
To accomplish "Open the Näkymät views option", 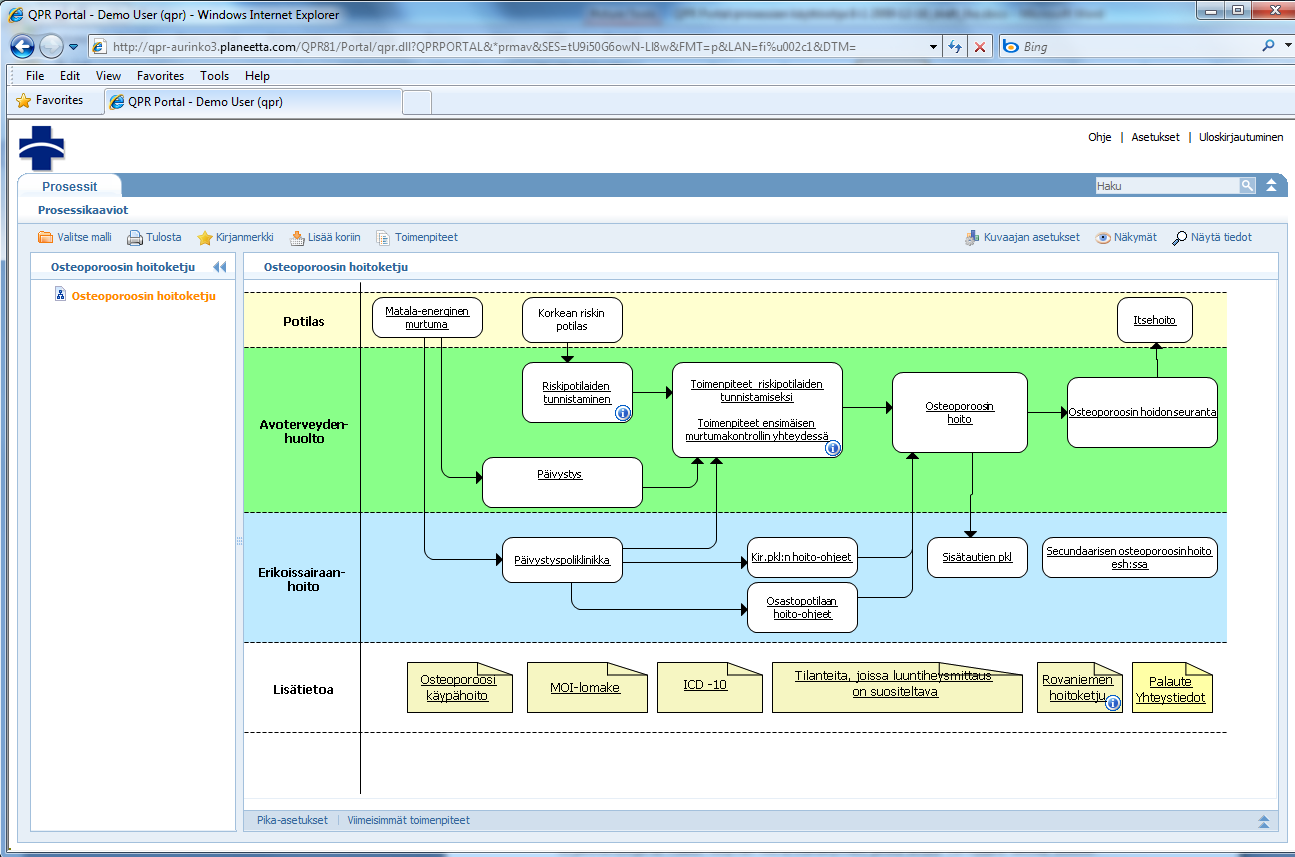I will (x=1126, y=238).
